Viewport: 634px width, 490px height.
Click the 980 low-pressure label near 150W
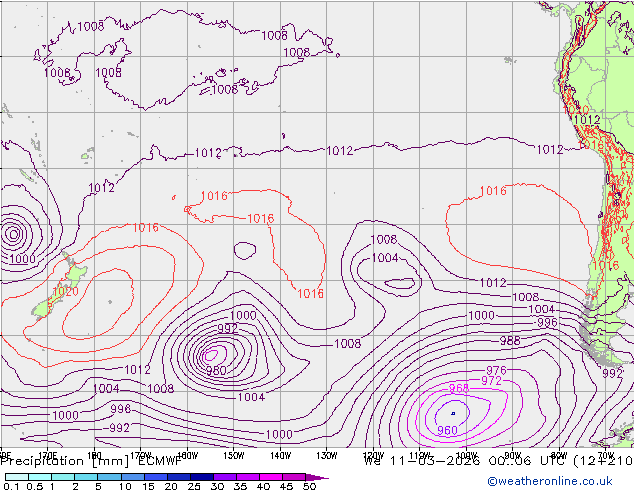tap(216, 370)
